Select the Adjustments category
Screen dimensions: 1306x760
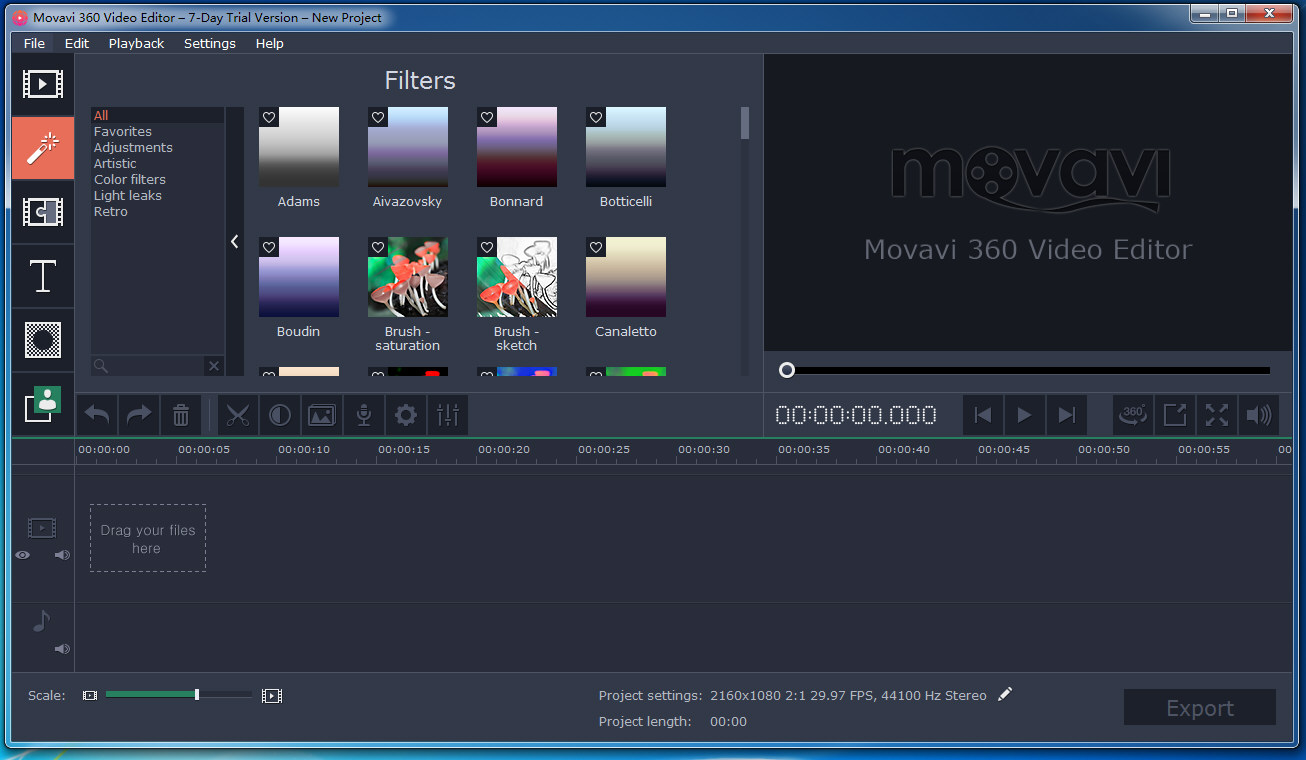[x=133, y=148]
